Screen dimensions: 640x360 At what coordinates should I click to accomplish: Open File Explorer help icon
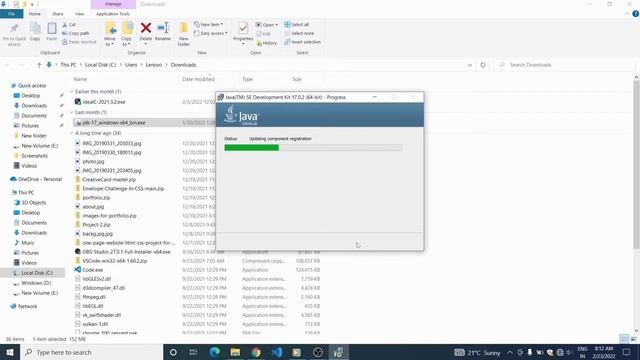pyautogui.click(x=635, y=14)
